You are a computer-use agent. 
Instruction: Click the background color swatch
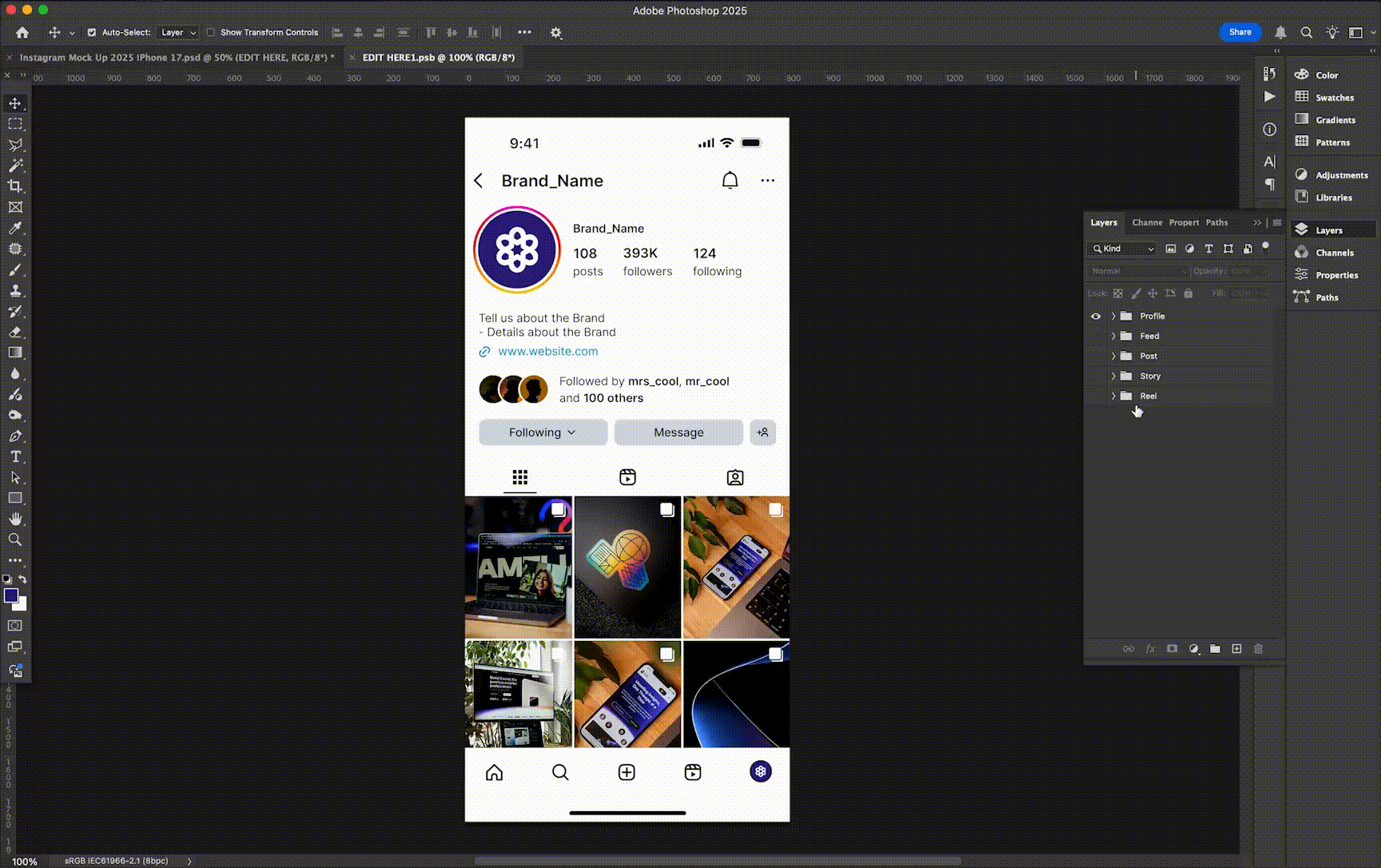[22, 605]
